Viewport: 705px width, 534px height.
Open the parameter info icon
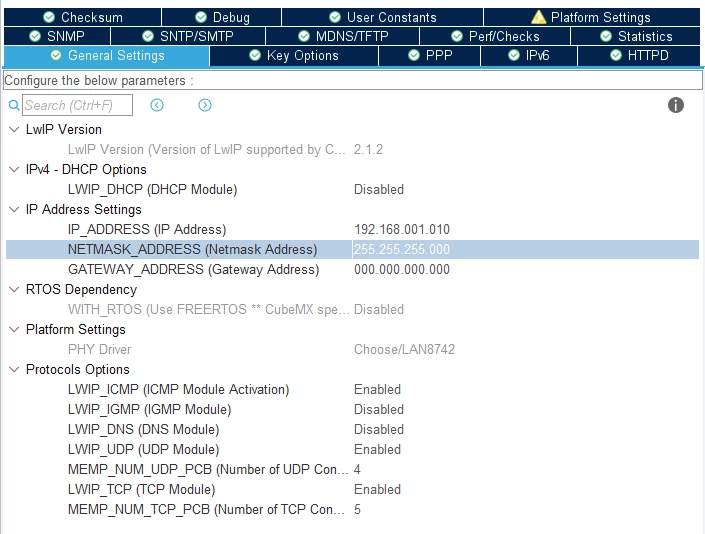[x=675, y=105]
